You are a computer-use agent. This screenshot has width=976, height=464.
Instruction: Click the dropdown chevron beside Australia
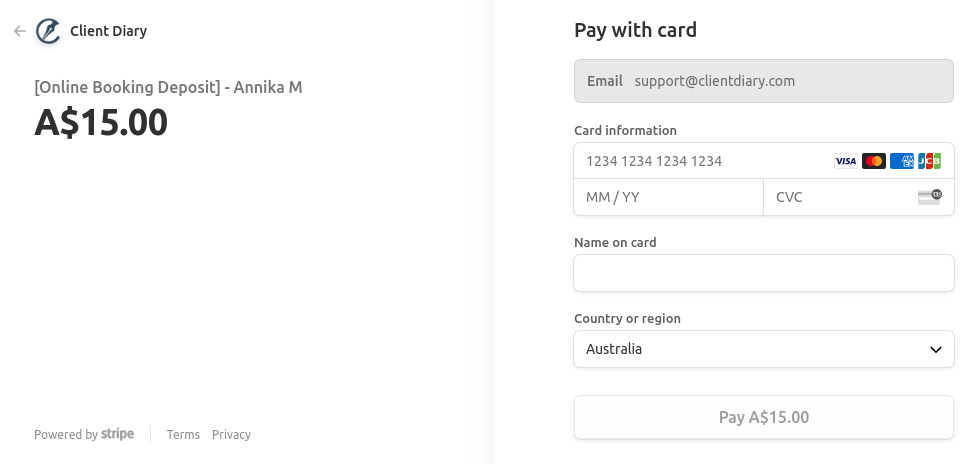click(x=936, y=349)
